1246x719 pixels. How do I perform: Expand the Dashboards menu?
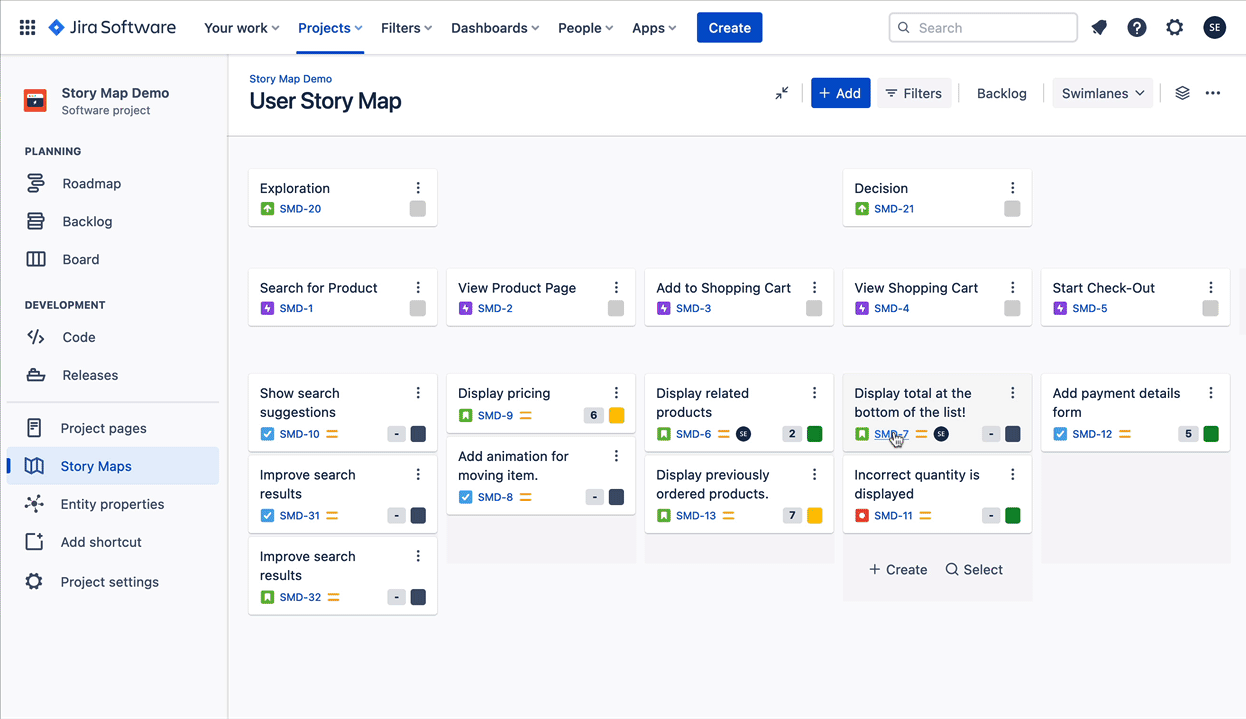tap(495, 28)
